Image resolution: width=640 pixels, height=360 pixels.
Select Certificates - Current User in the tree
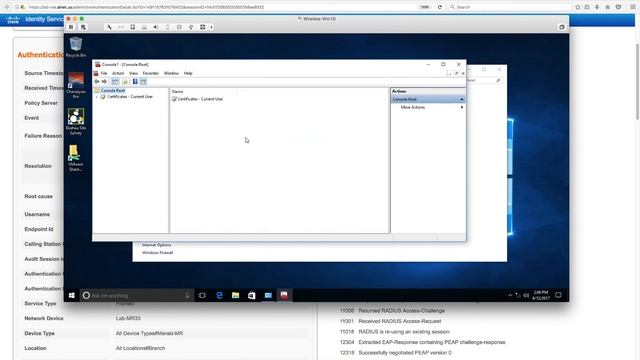[x=130, y=97]
